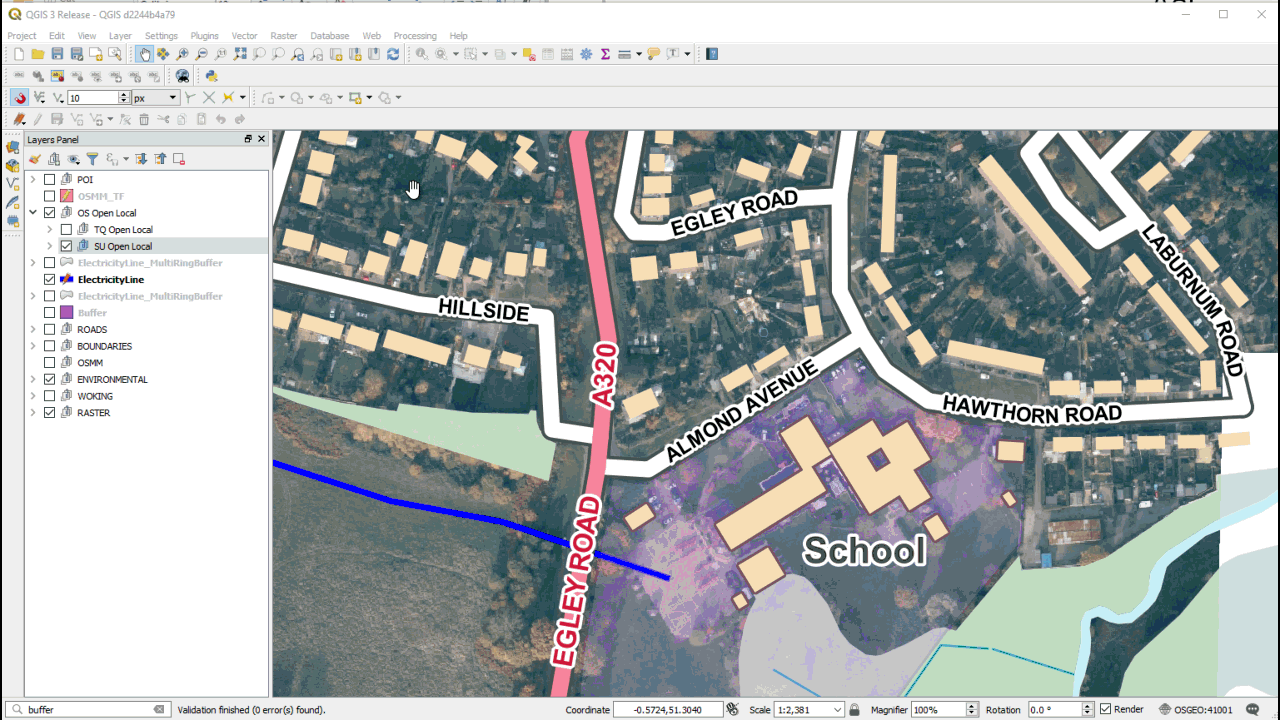Float the Layers Panel with undock button
Image resolution: width=1280 pixels, height=720 pixels.
pyautogui.click(x=248, y=139)
